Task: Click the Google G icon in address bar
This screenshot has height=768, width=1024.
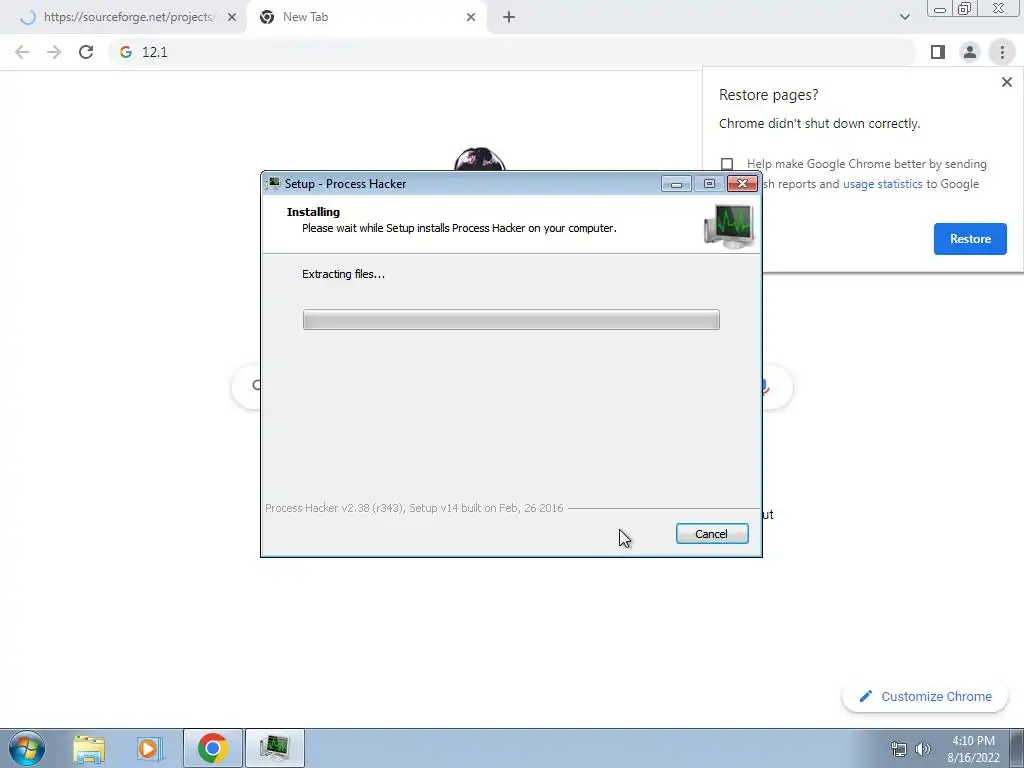Action: click(126, 52)
